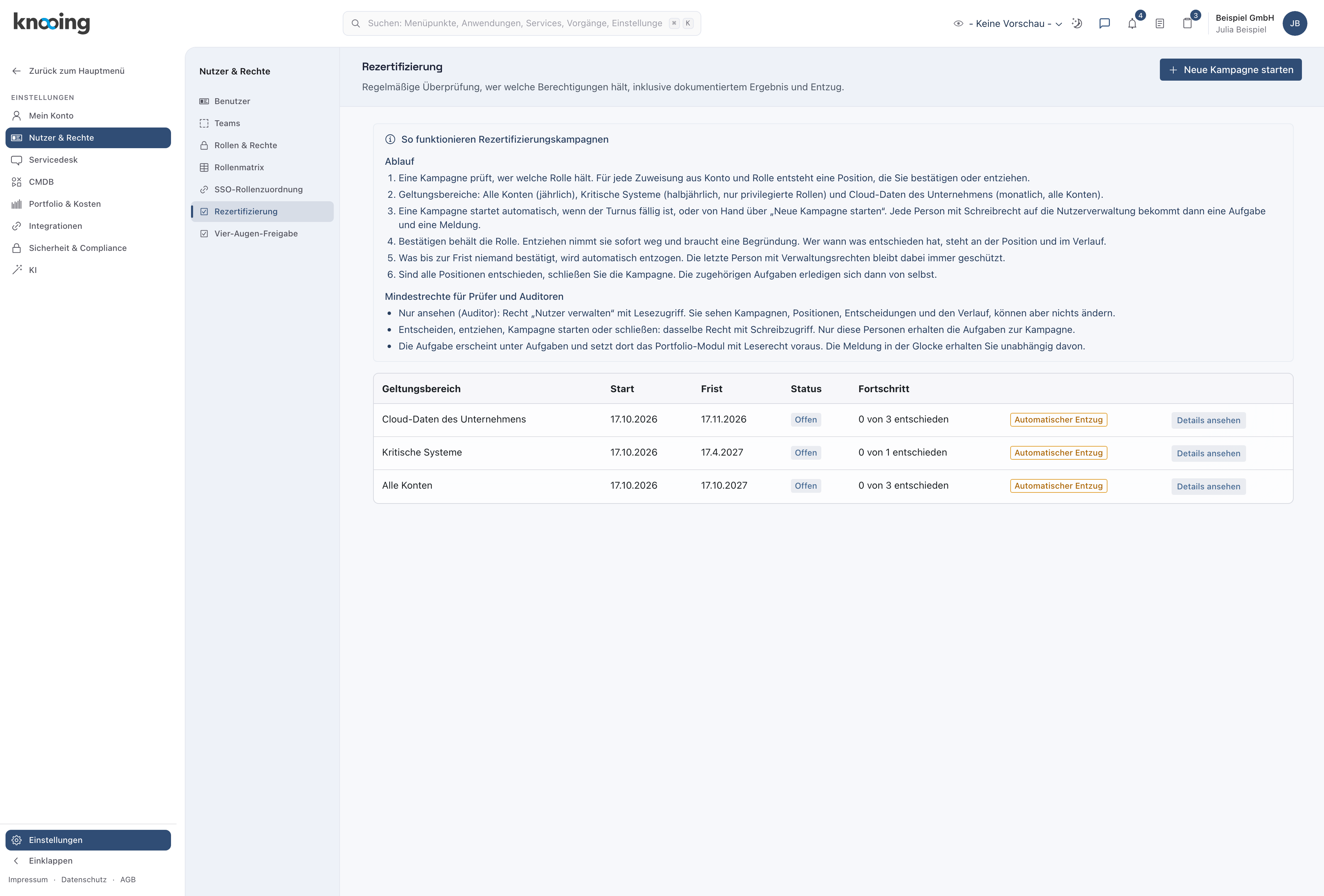Click the SSO-Rollenzuordnung chain icon
This screenshot has width=1324, height=896.
(204, 190)
